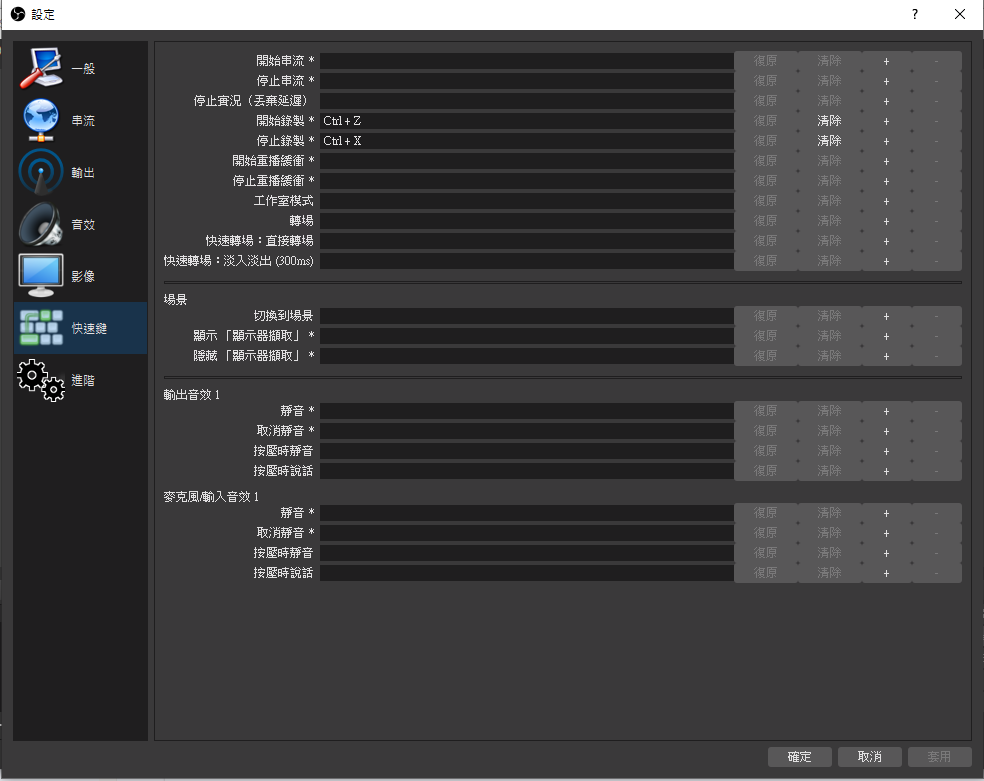The width and height of the screenshot is (984, 781).
Task: Add hotkey for 顯示「顯示器擷取」with plus
Action: (x=886, y=336)
